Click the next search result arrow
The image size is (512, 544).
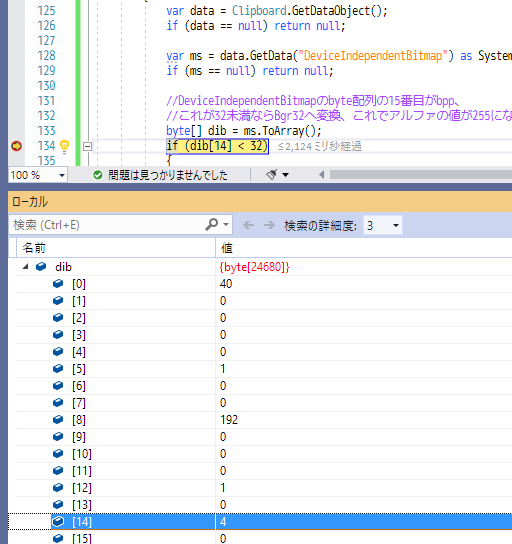(269, 225)
